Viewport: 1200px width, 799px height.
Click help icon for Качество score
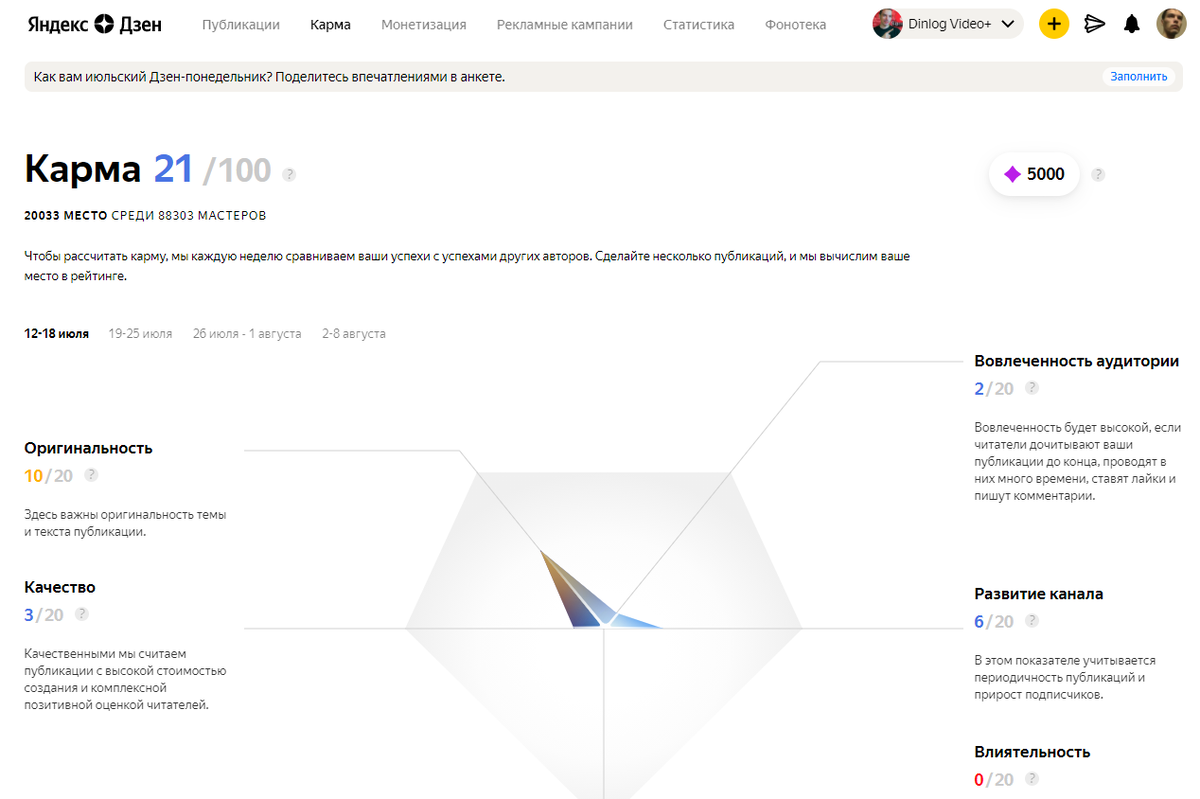click(x=82, y=614)
